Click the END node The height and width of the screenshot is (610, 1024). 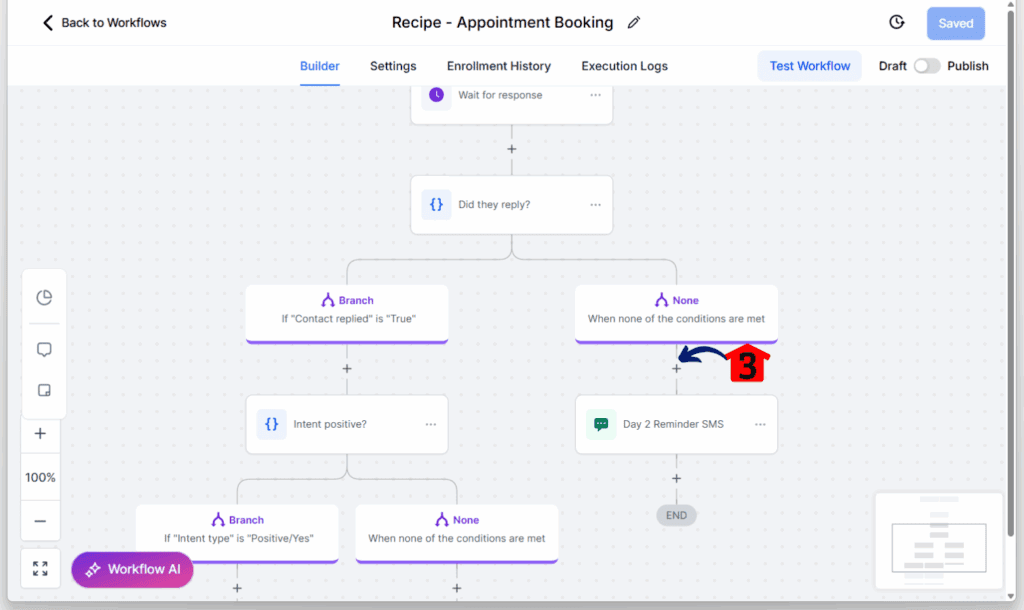676,515
